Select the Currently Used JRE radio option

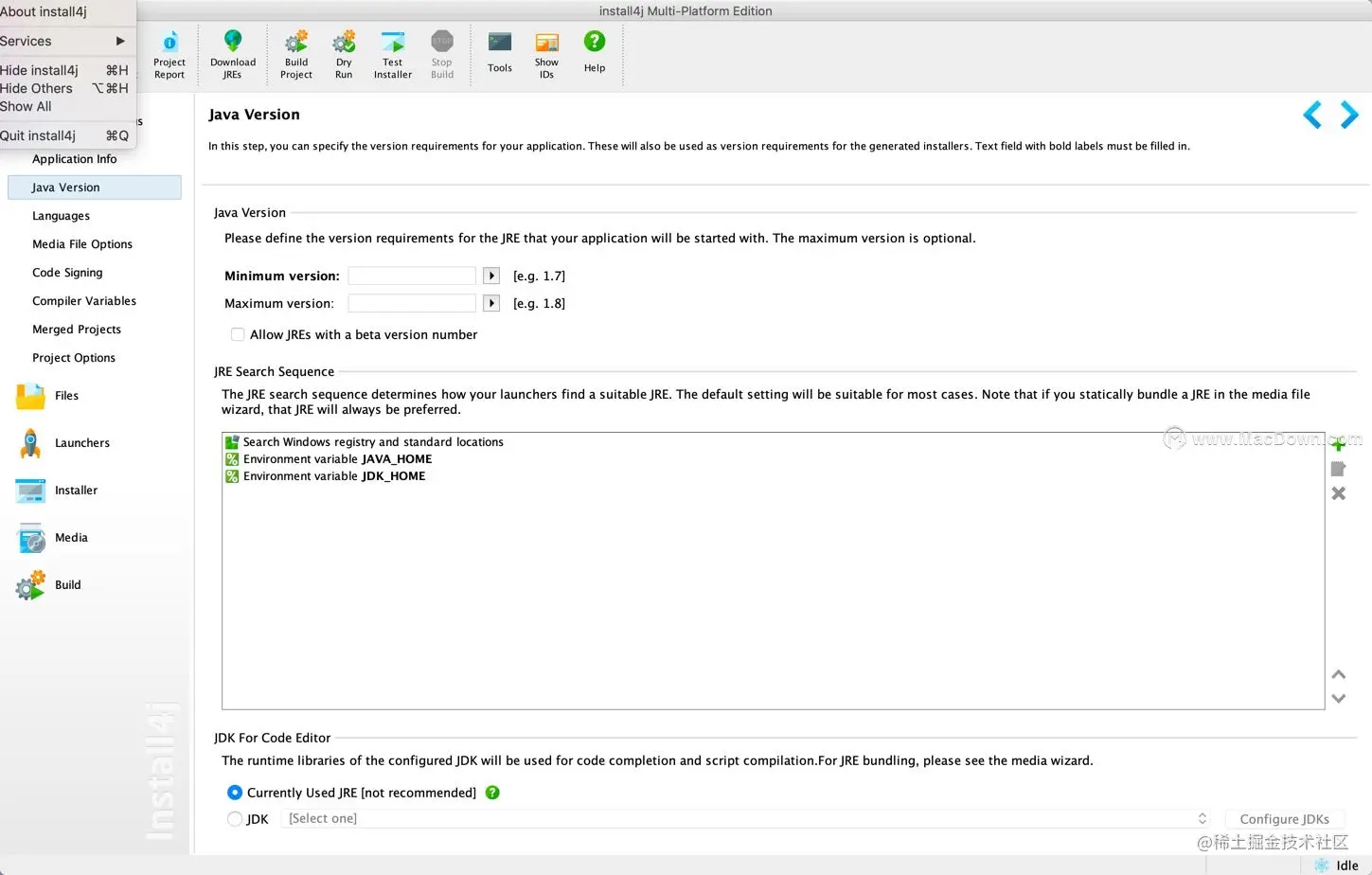[235, 793]
